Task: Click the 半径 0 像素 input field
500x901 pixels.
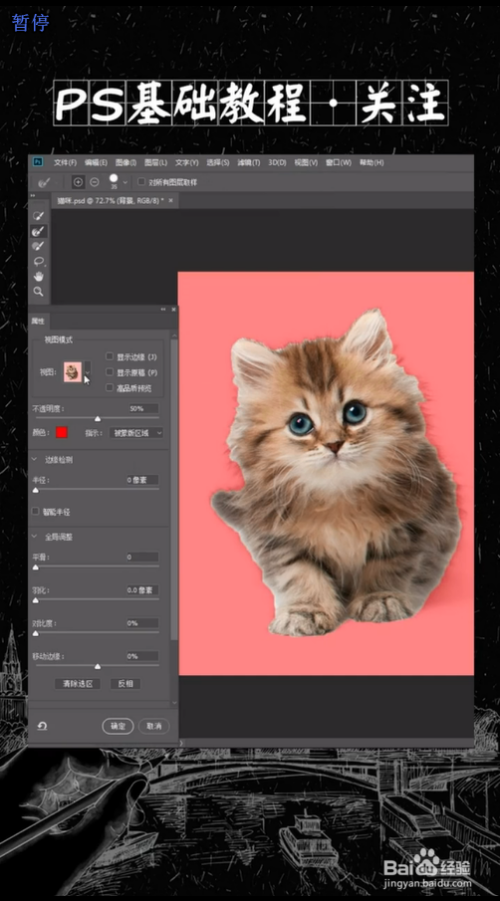Action: coord(143,480)
